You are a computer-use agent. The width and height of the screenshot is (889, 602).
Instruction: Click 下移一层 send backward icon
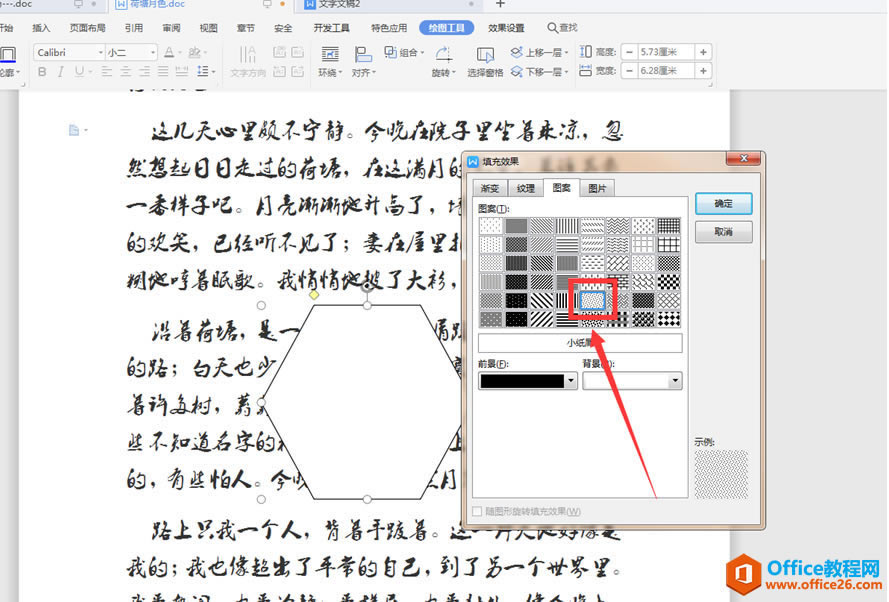[x=517, y=71]
